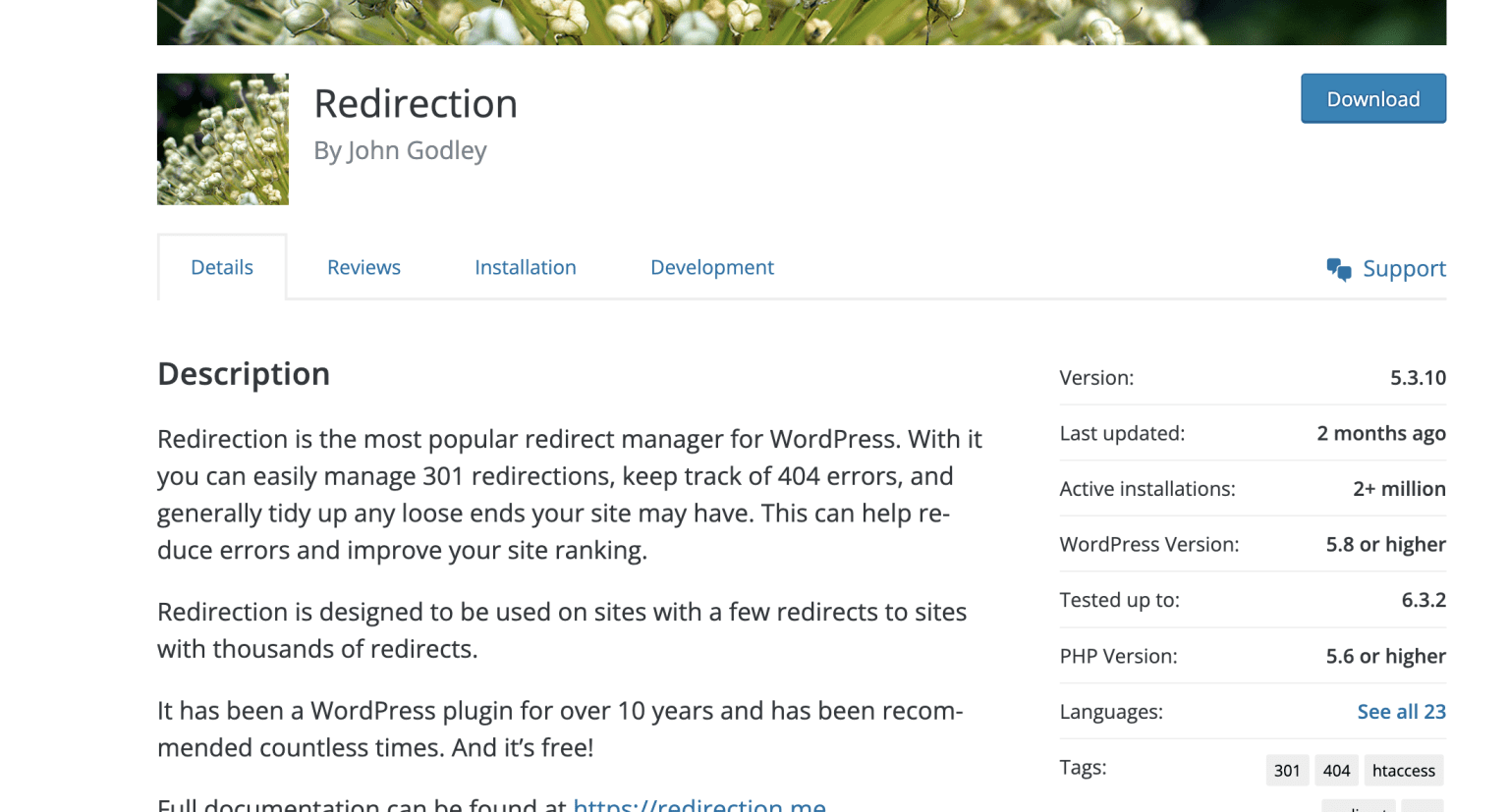Switch to the Development tab
The width and height of the screenshot is (1509, 812).
pyautogui.click(x=711, y=267)
